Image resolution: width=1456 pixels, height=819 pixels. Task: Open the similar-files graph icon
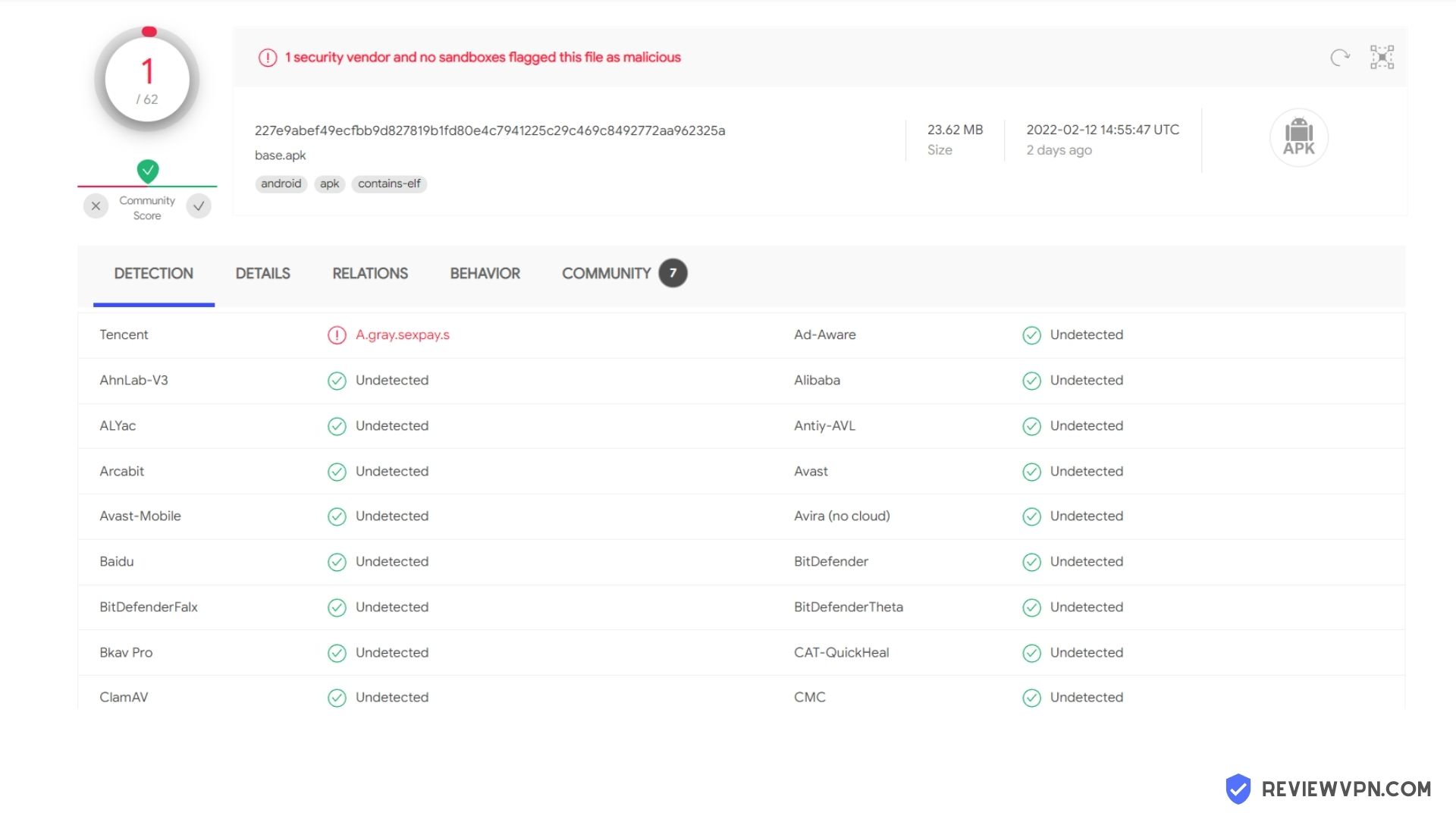click(1382, 58)
